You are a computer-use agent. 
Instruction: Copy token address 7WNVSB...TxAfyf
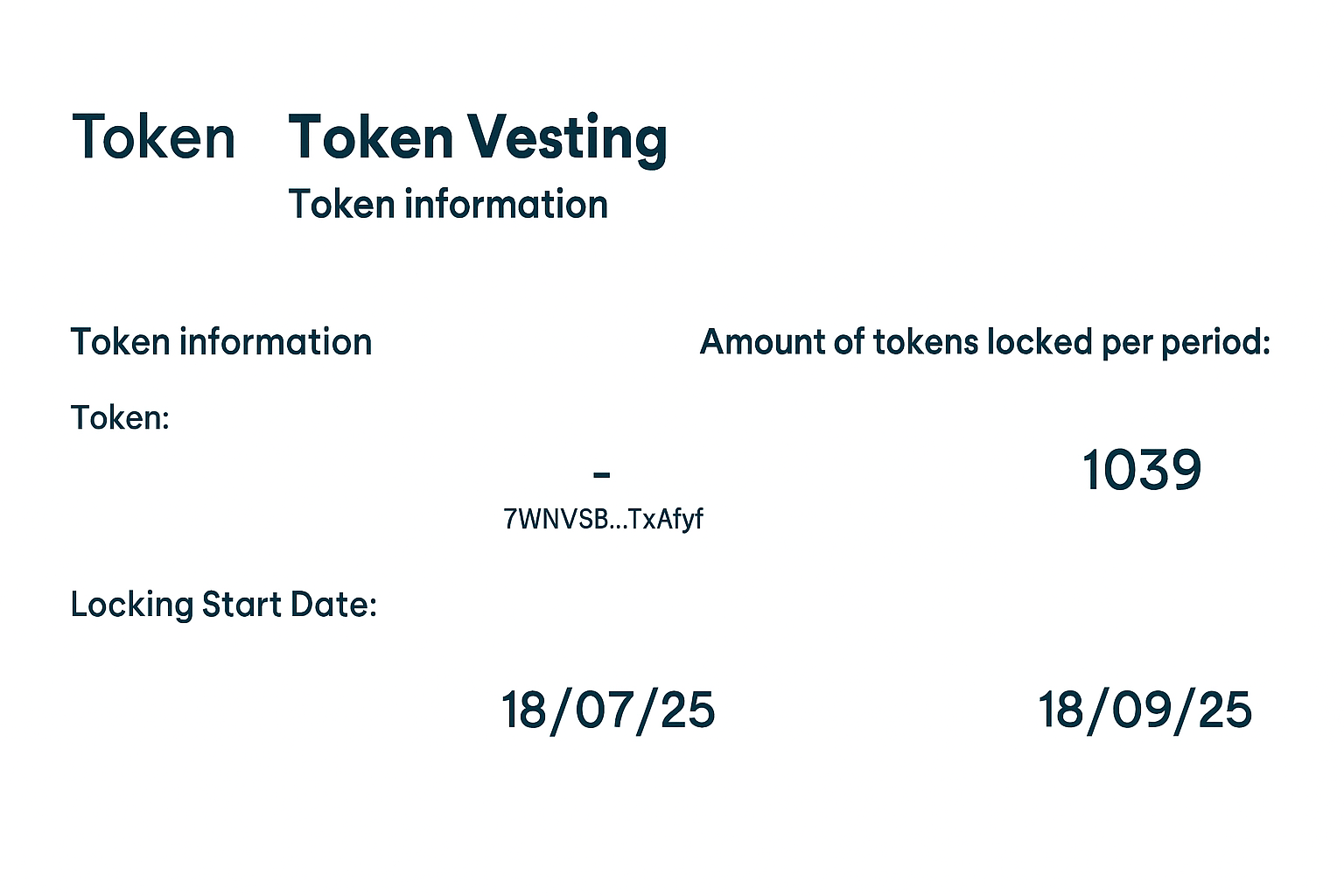coord(603,519)
